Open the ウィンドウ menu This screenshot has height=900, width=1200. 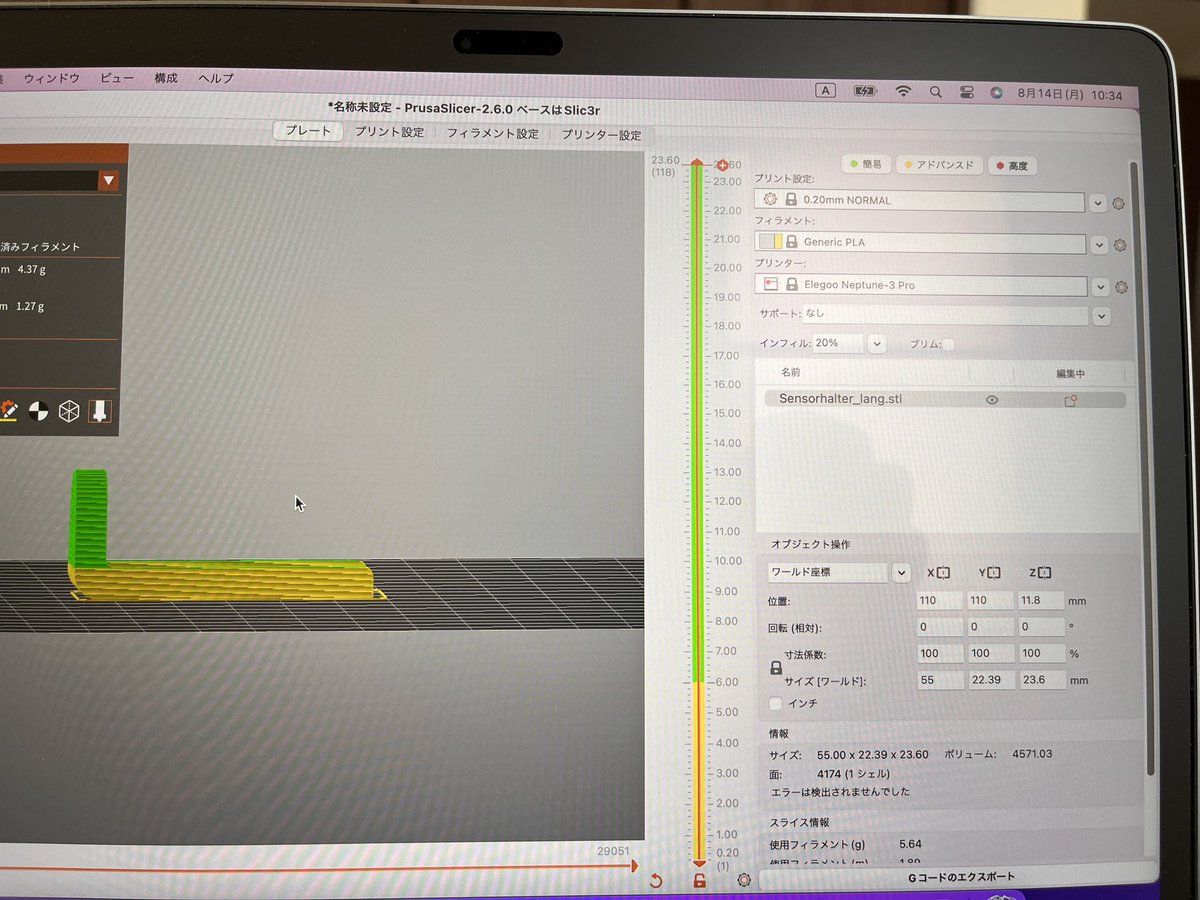(51, 78)
